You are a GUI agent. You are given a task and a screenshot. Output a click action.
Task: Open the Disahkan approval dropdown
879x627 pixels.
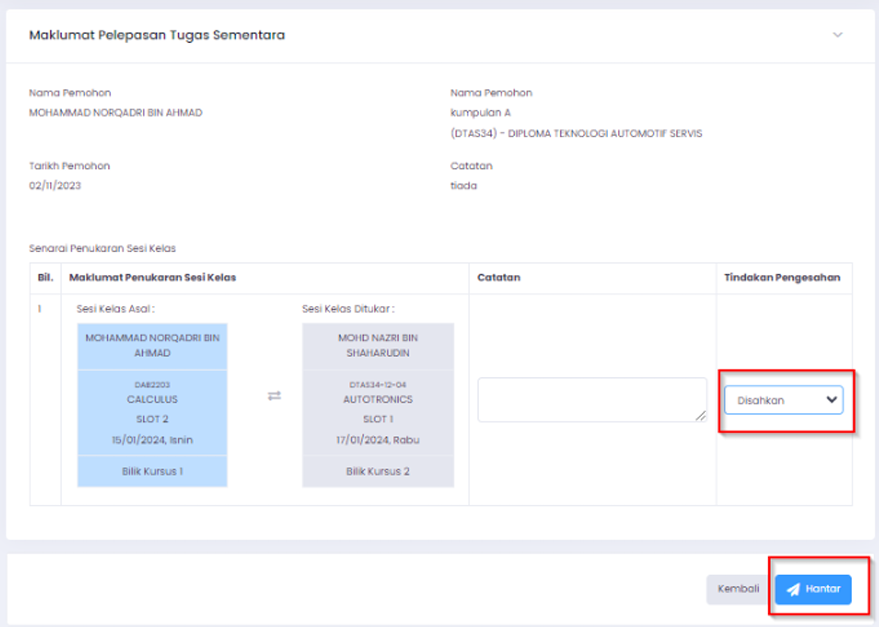point(783,400)
